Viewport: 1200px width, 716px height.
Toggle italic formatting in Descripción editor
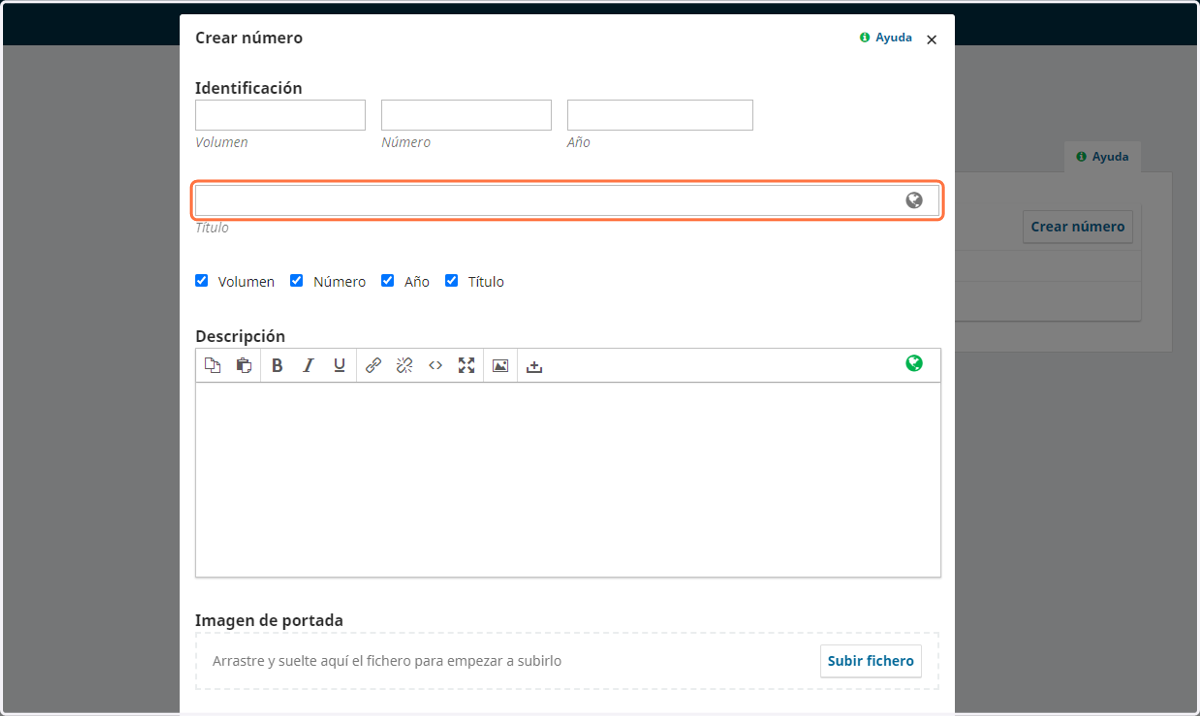308,366
